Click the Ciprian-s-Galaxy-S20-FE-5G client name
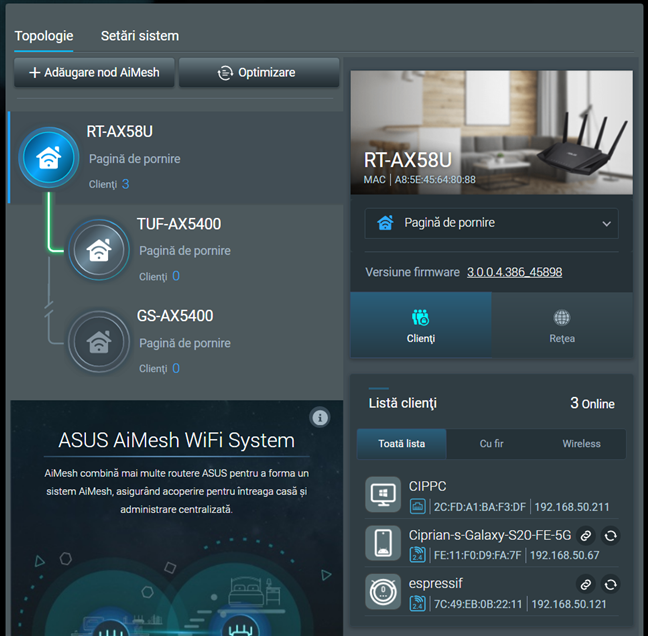 point(490,535)
